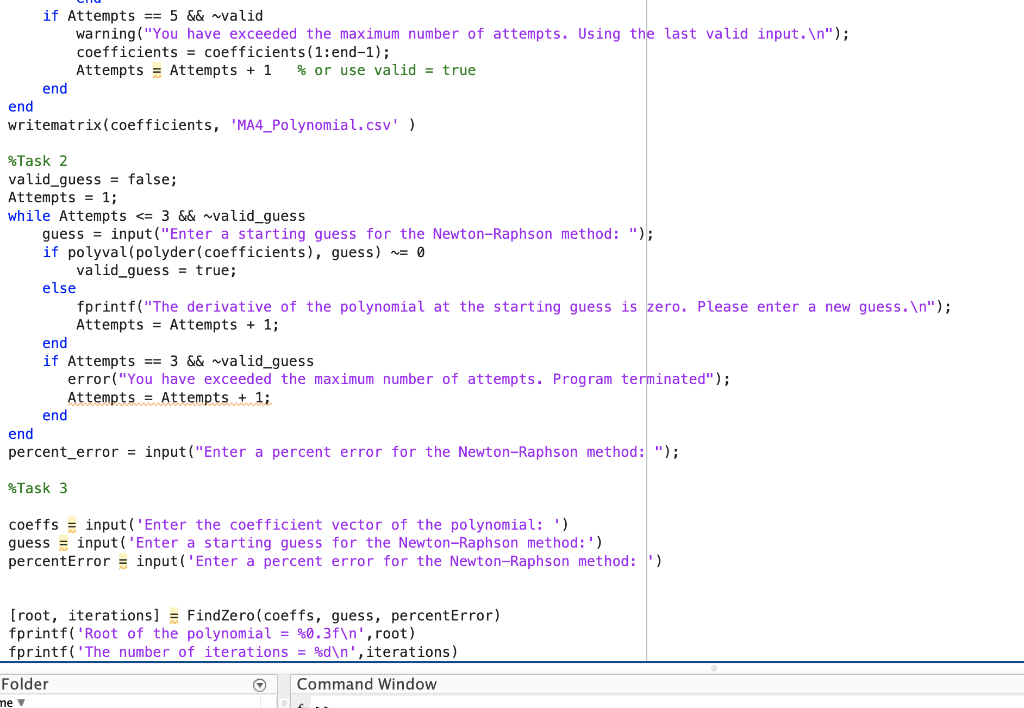
Task: Click the 'else' keyword in Task 2
Action: pyautogui.click(x=59, y=288)
